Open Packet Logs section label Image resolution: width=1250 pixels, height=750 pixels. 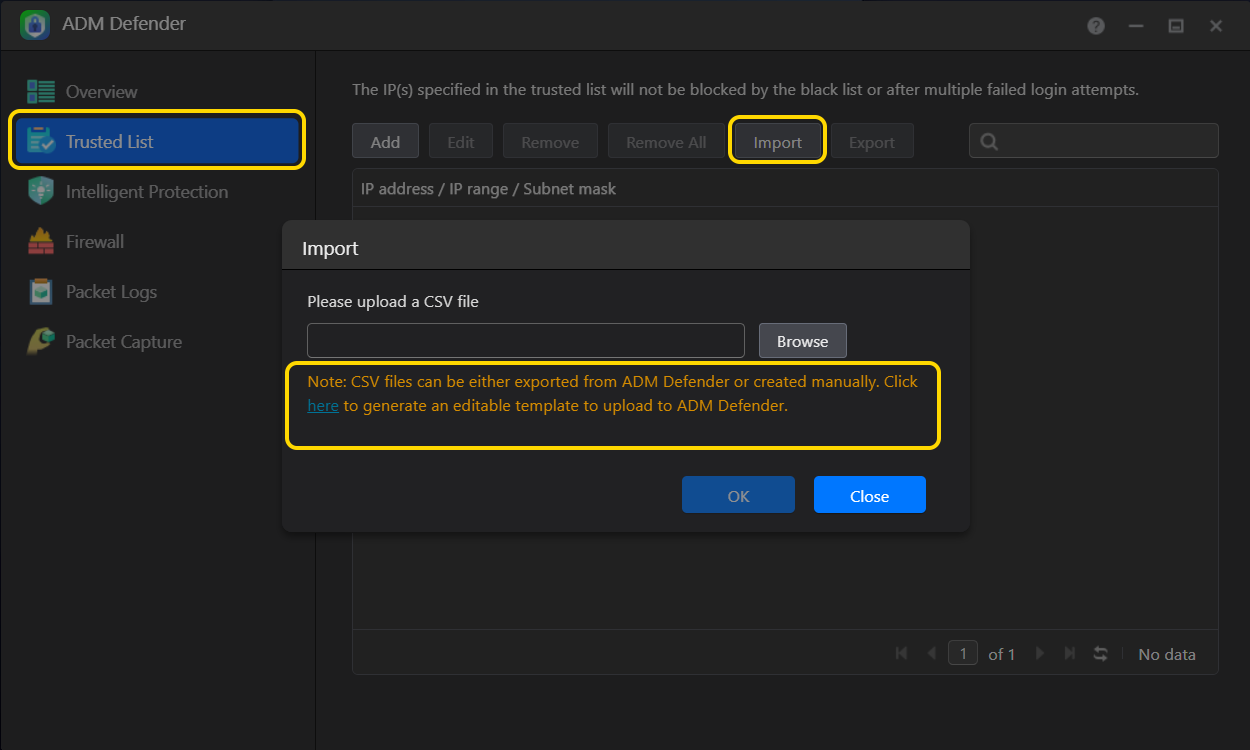click(111, 292)
